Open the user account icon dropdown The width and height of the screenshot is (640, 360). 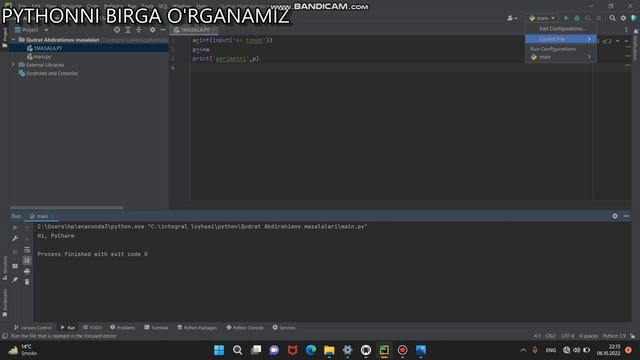pyautogui.click(x=512, y=18)
